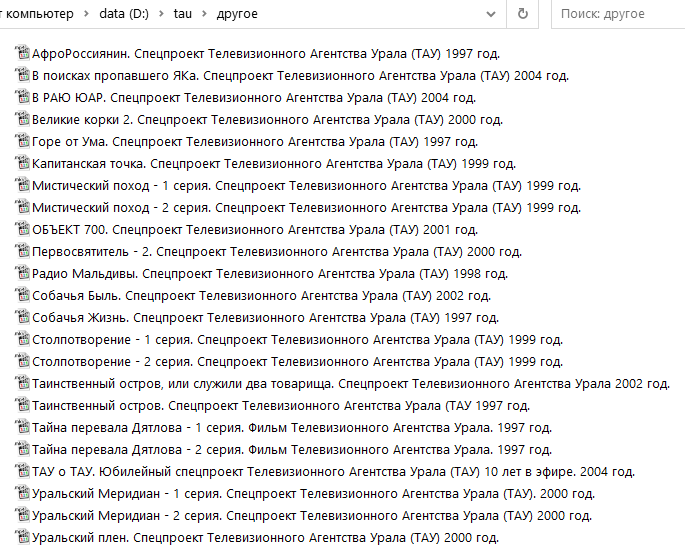Select В поисках пропавшего ЯКа file name

[x=300, y=76]
